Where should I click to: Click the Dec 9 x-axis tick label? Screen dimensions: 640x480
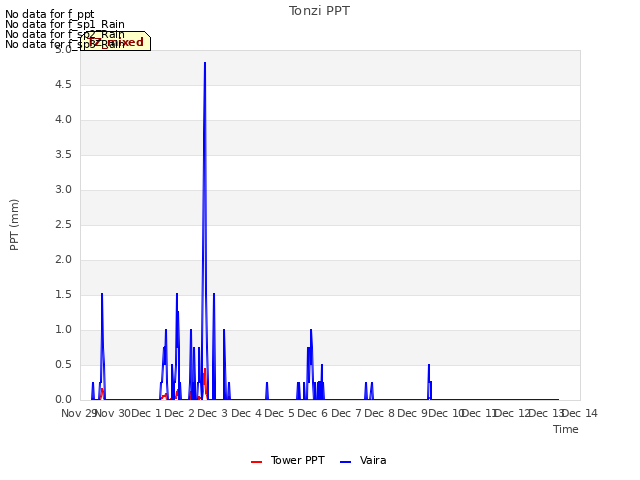click(x=412, y=413)
